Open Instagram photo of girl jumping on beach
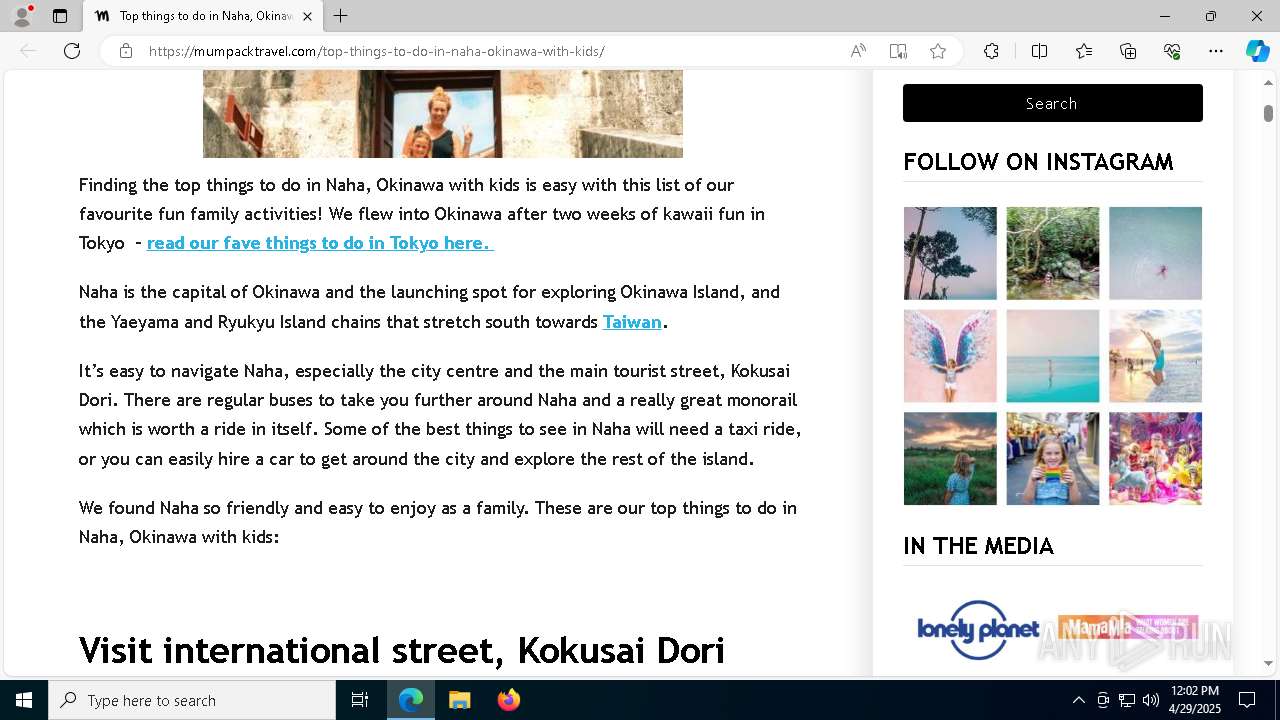The image size is (1280, 720). click(x=1155, y=356)
